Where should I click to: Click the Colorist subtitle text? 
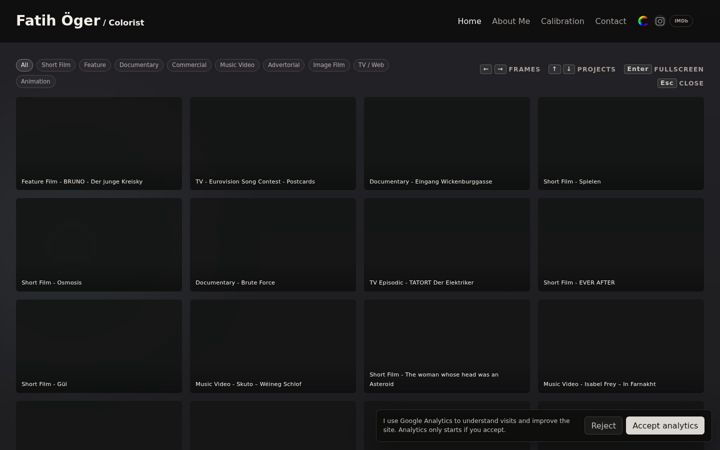[x=126, y=22]
